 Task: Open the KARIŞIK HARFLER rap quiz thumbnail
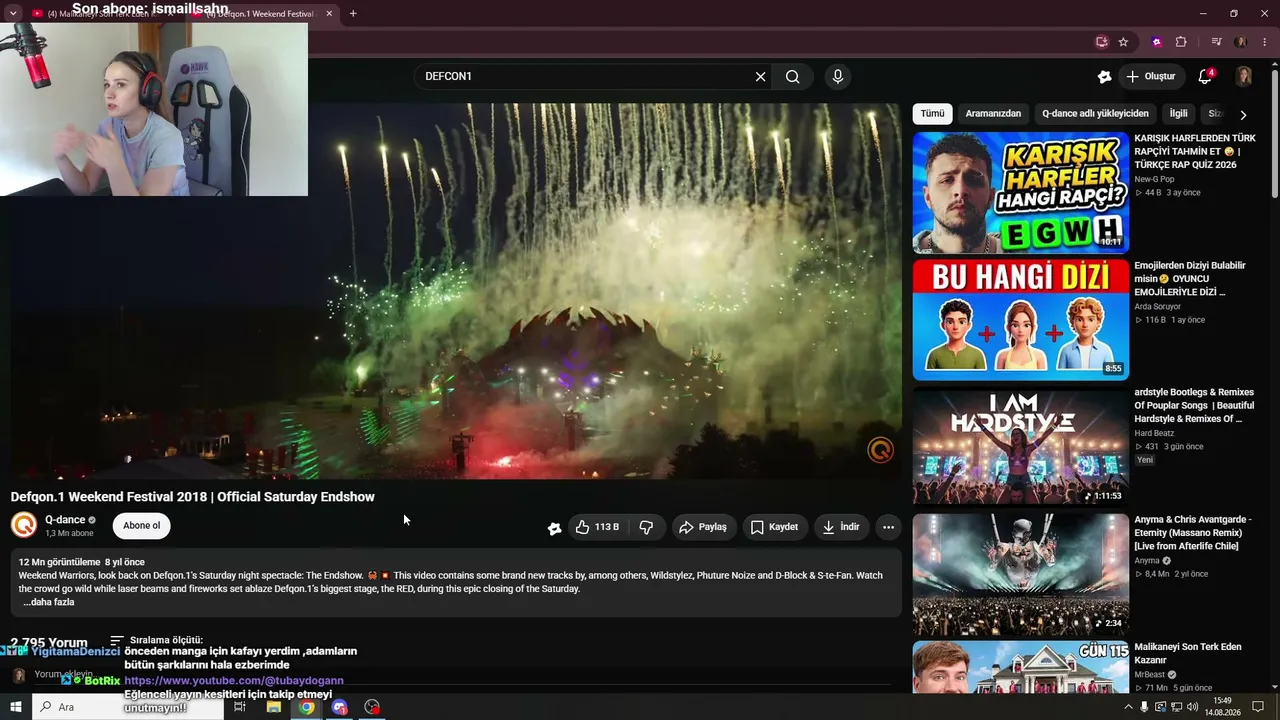pos(1020,192)
